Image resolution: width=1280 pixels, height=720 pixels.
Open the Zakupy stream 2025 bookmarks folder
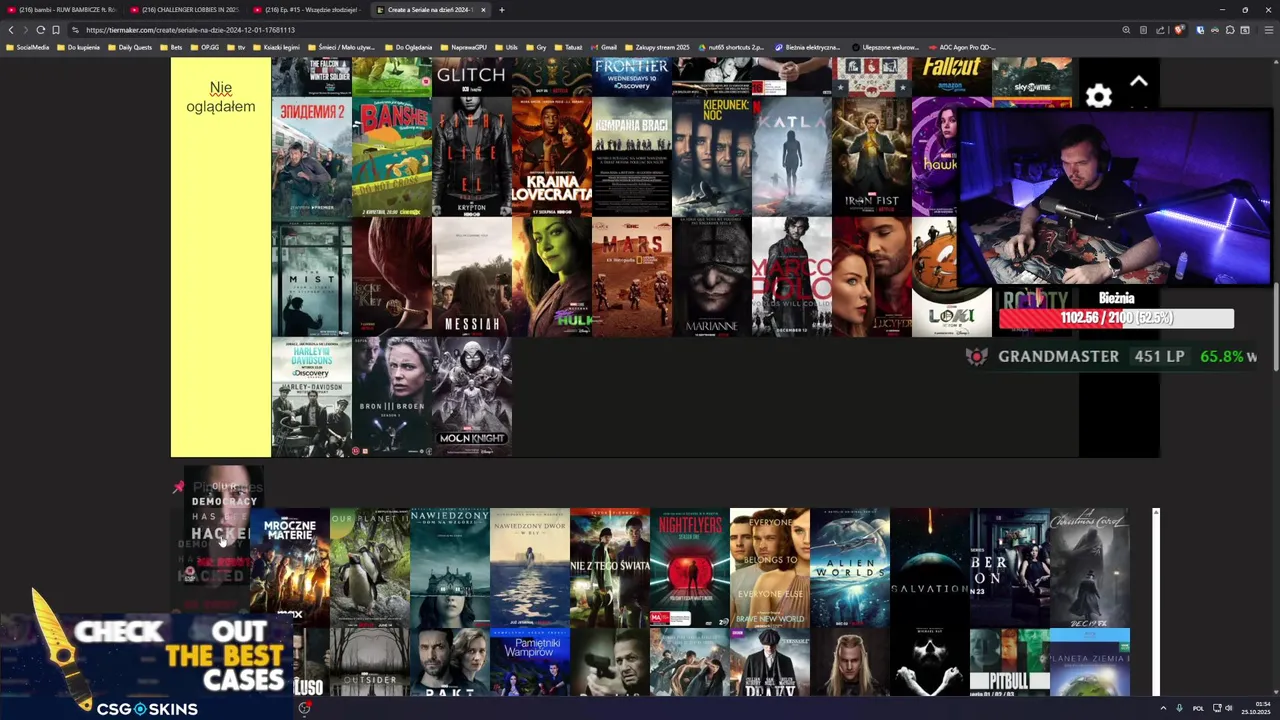[x=657, y=47]
